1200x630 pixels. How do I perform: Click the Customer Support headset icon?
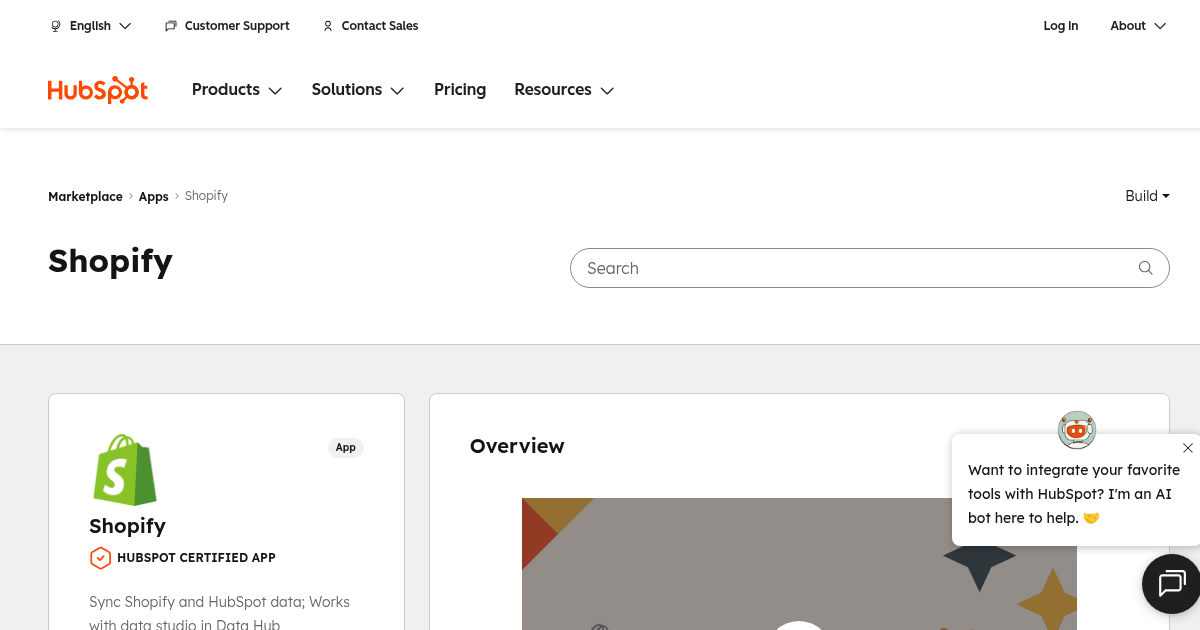[x=171, y=26]
